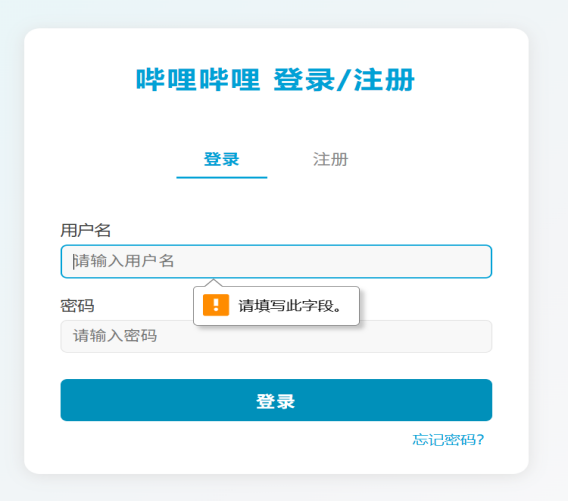
Task: Click the 密码 input field
Action: click(276, 336)
